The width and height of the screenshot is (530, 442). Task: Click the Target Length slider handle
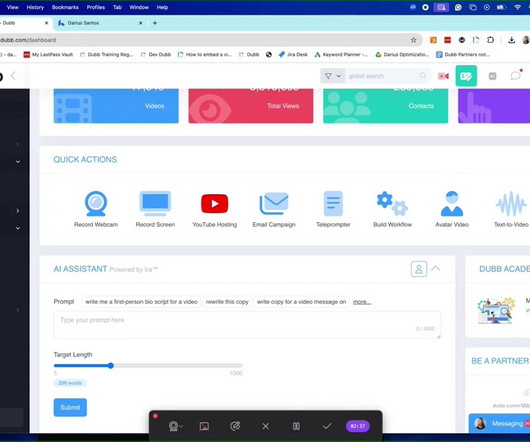pyautogui.click(x=111, y=366)
